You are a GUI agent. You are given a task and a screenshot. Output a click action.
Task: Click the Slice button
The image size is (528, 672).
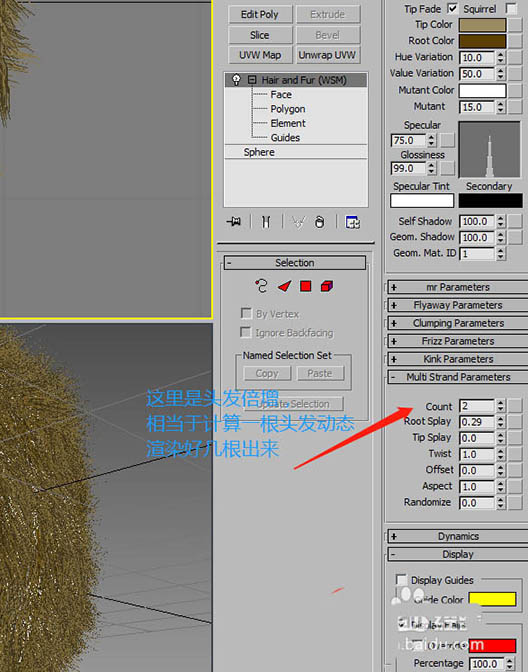point(260,35)
